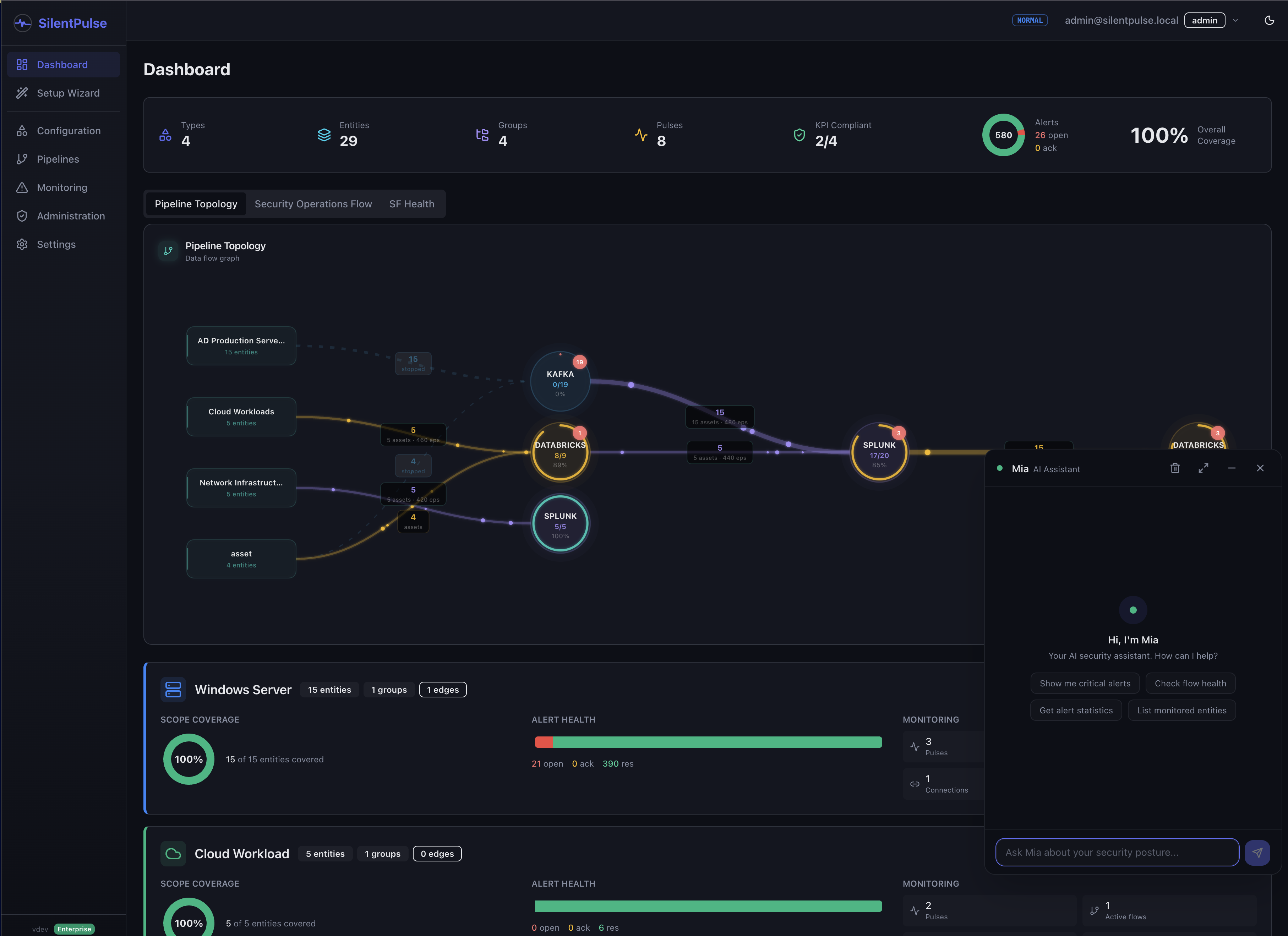
Task: Open Monitoring in the sidebar
Action: coord(63,187)
